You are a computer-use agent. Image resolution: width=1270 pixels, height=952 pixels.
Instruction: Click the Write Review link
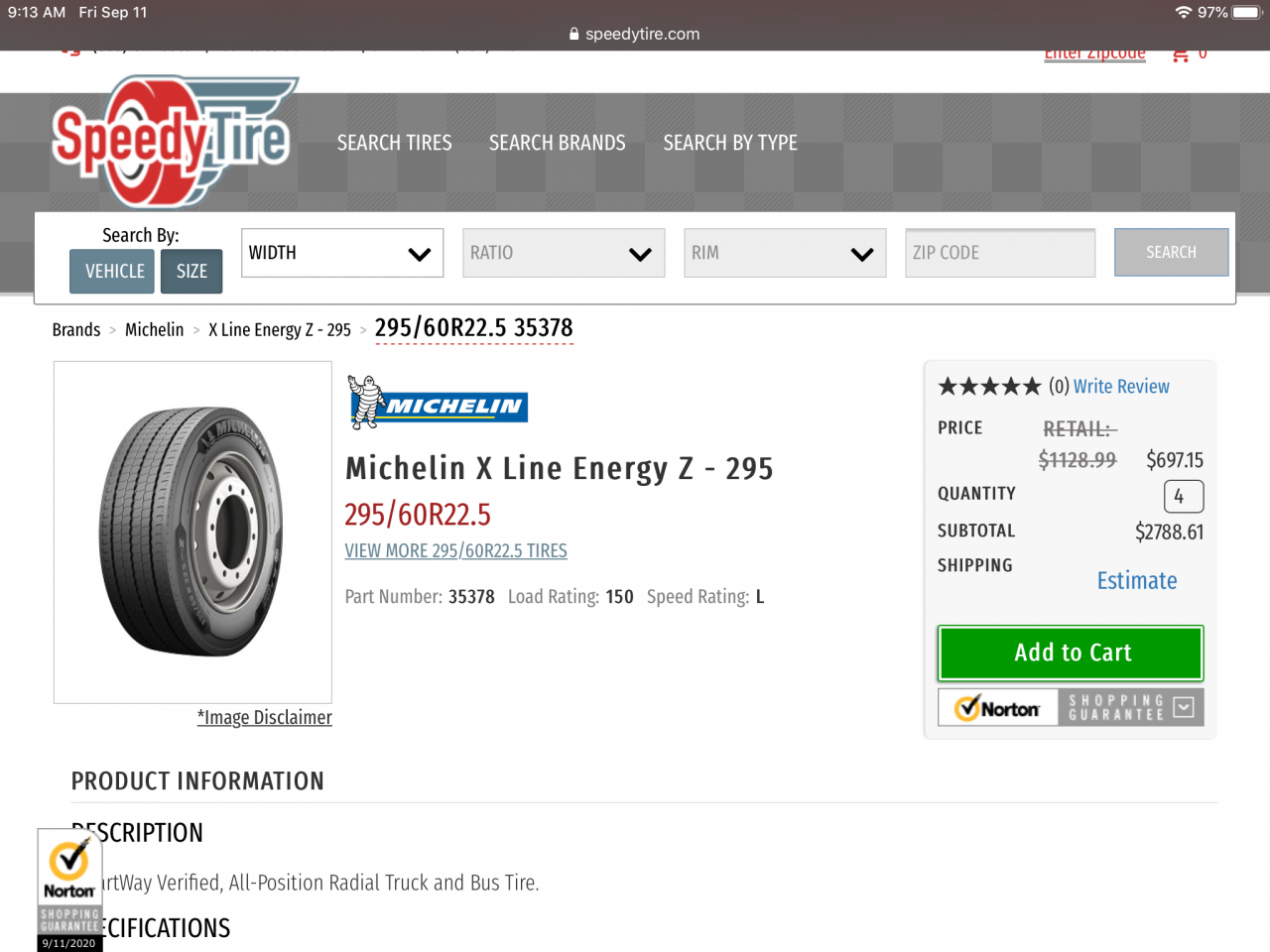(x=1121, y=387)
